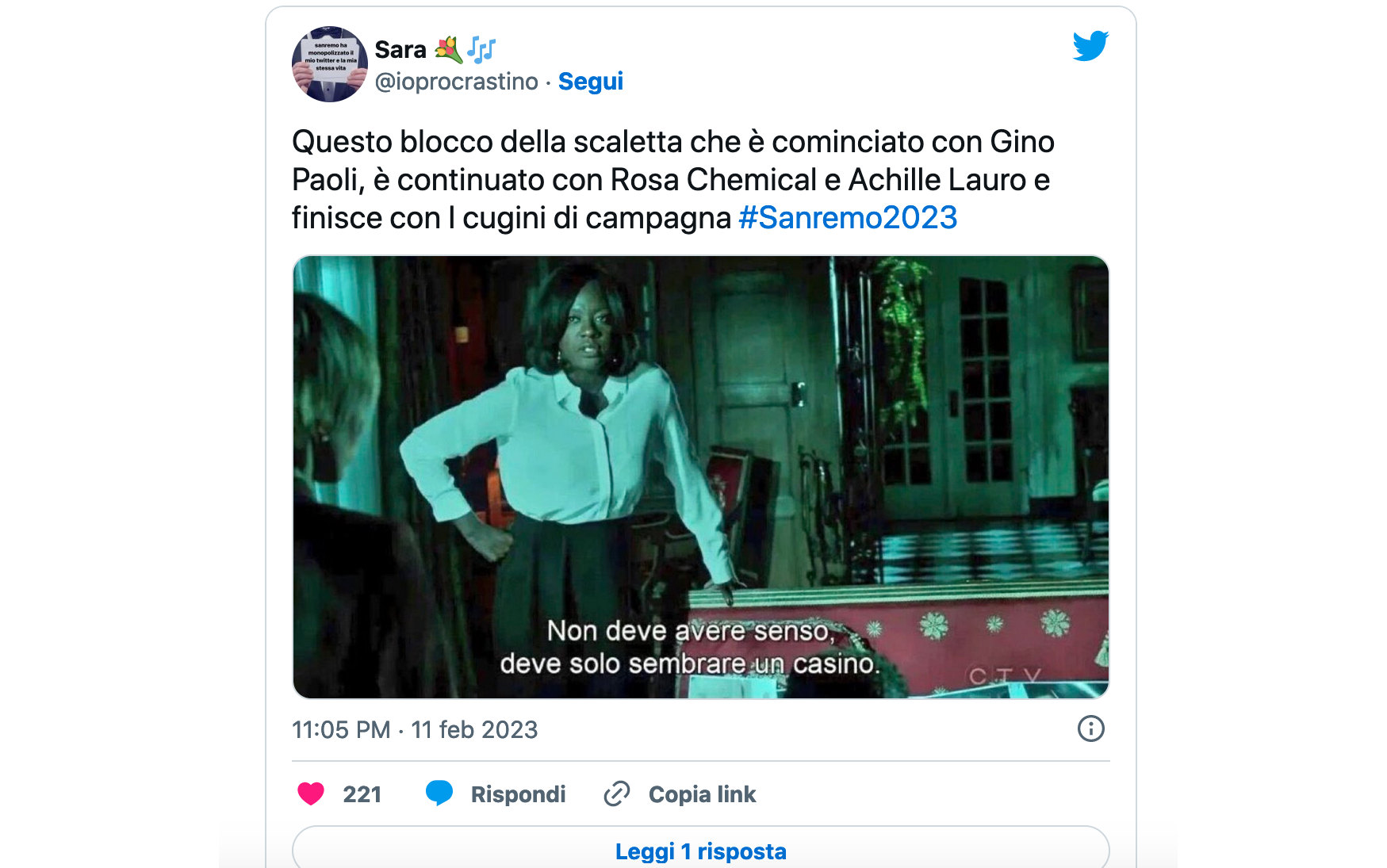Screen dimensions: 1387x868
Task: Click the Segui follow link
Action: [x=591, y=81]
